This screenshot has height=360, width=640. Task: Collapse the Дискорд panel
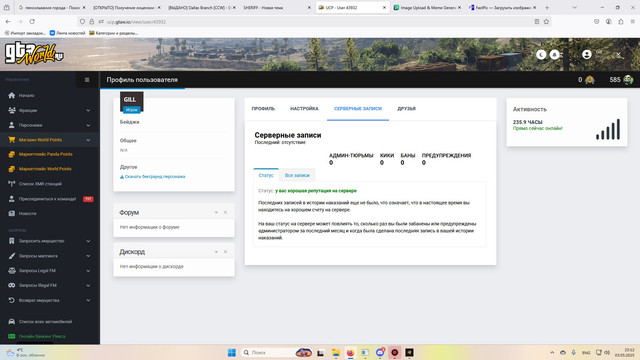click(x=216, y=252)
